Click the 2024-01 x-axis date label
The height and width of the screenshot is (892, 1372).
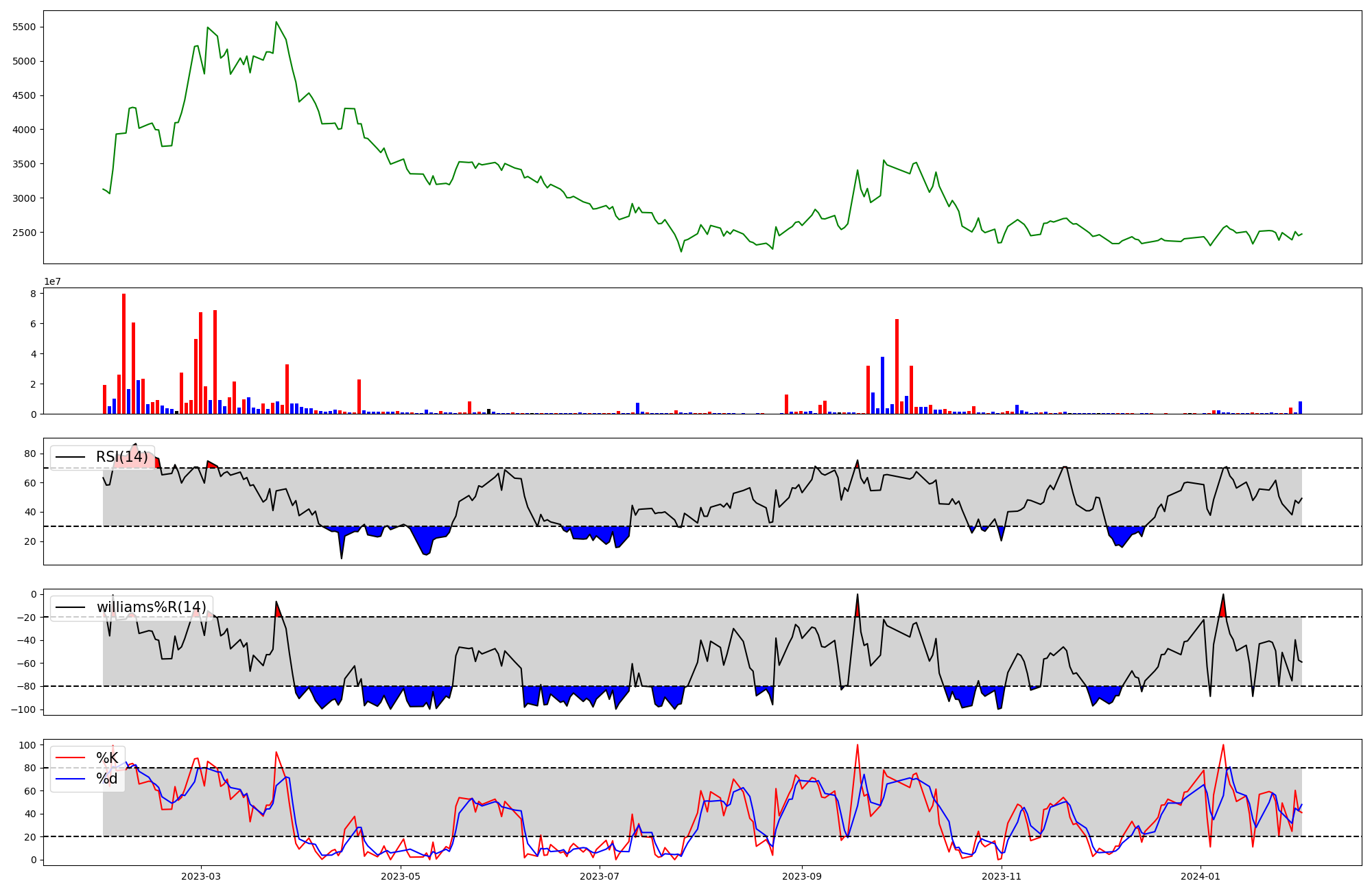coord(1202,876)
